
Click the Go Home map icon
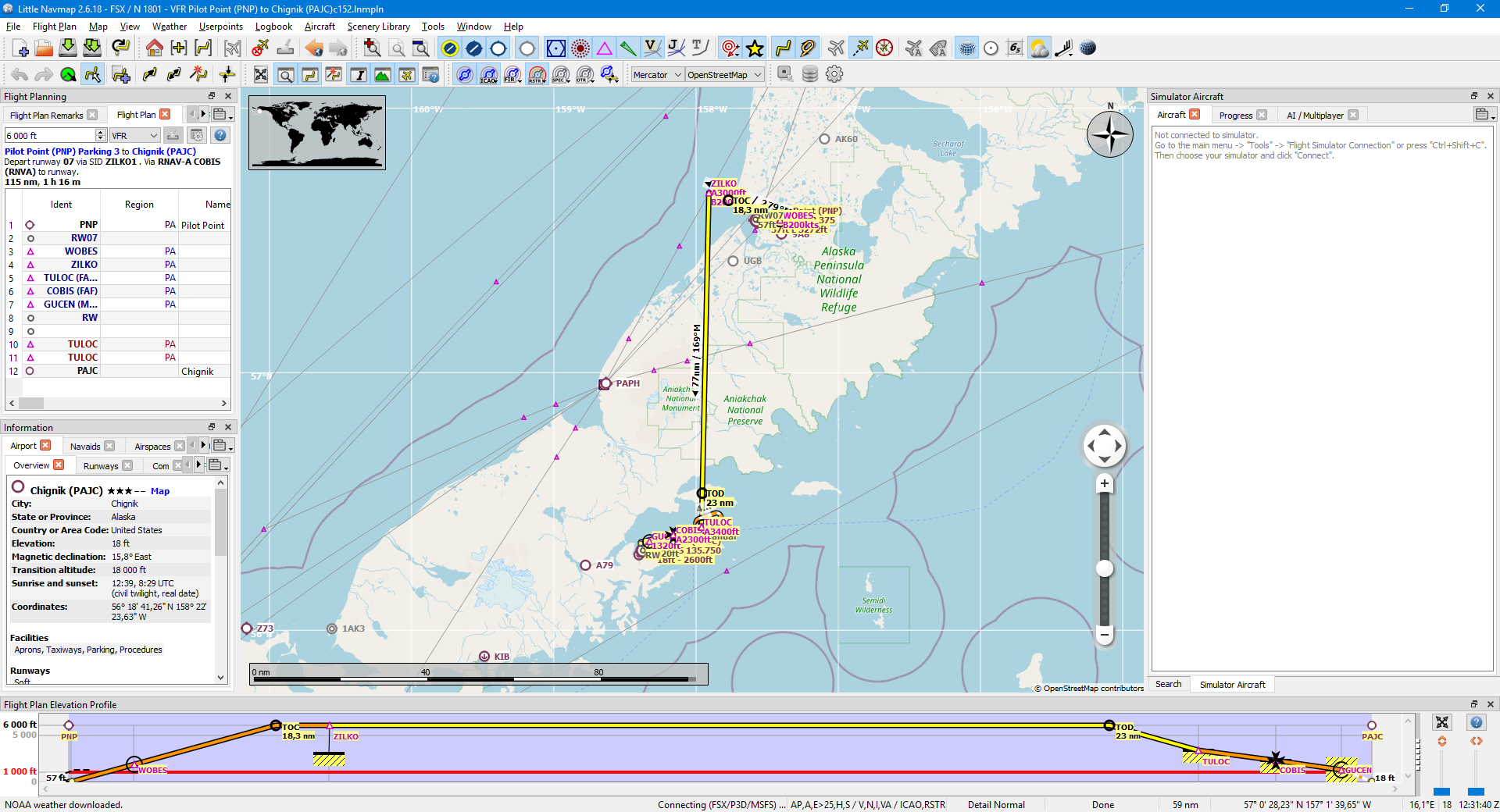[x=154, y=48]
